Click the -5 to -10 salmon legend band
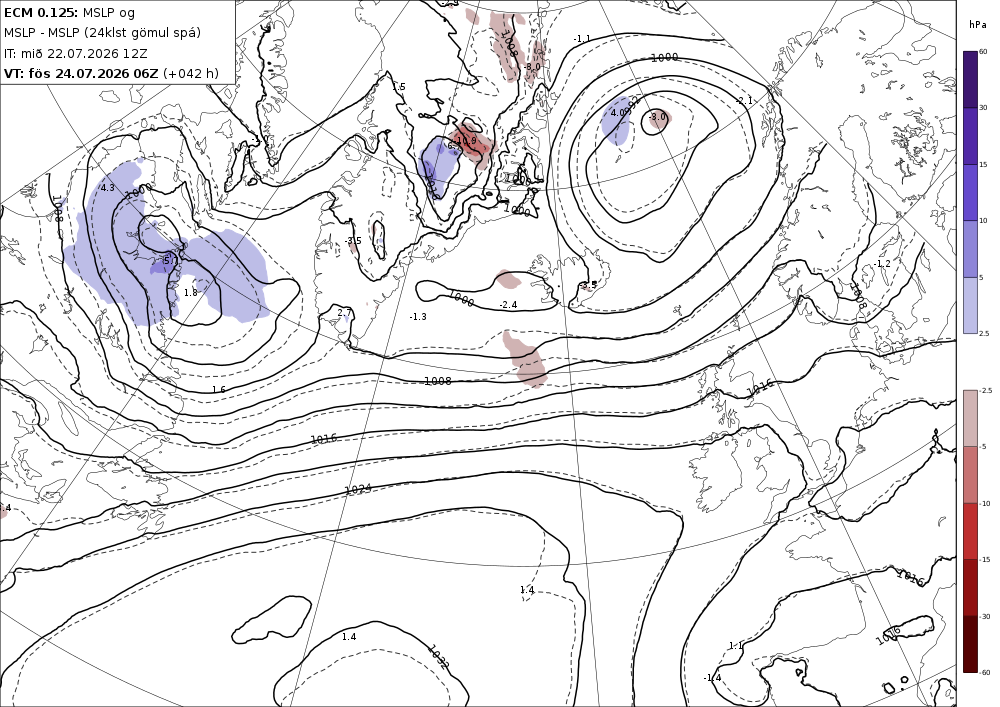This screenshot has height=707, width=1000. [x=970, y=474]
